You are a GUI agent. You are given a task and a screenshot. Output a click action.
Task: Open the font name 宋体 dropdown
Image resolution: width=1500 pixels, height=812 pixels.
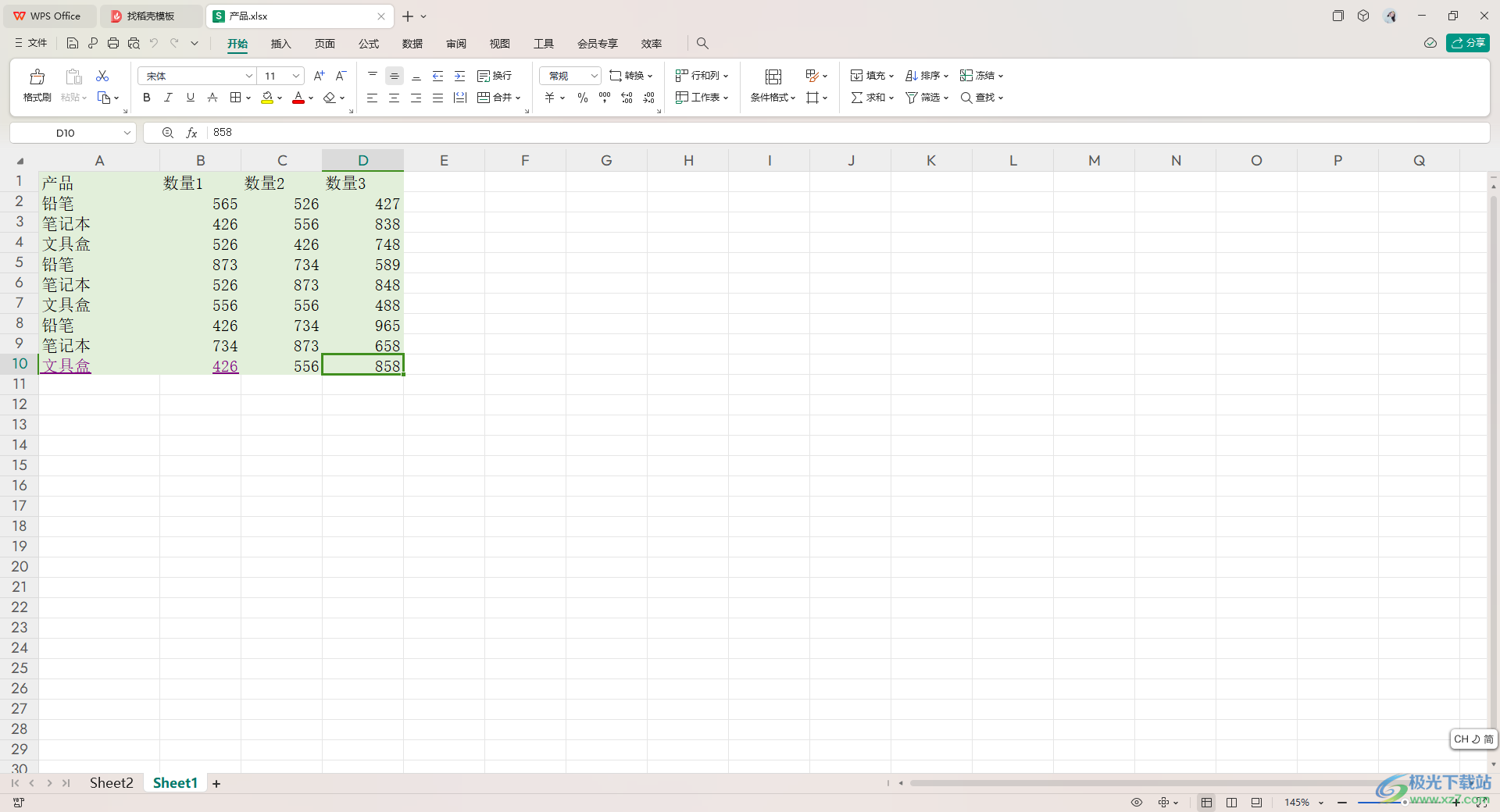249,76
